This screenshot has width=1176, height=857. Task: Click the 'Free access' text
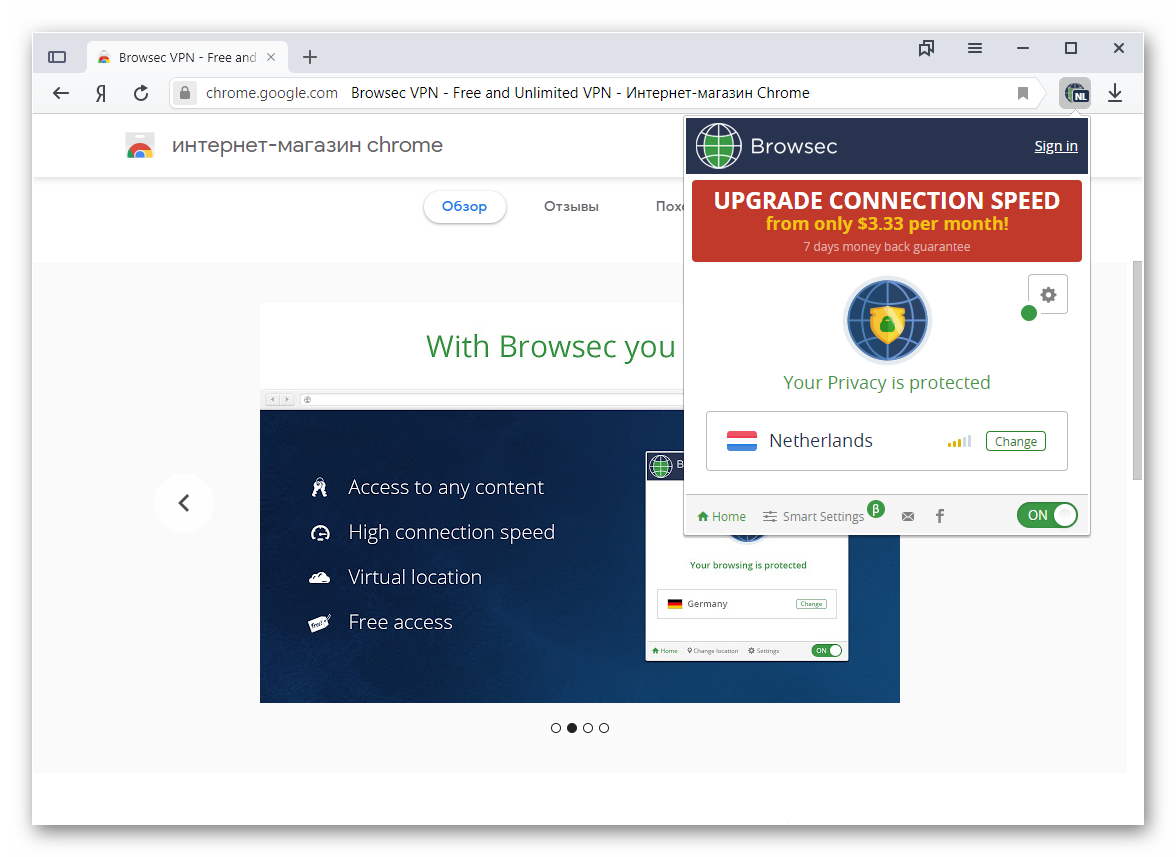[x=400, y=622]
